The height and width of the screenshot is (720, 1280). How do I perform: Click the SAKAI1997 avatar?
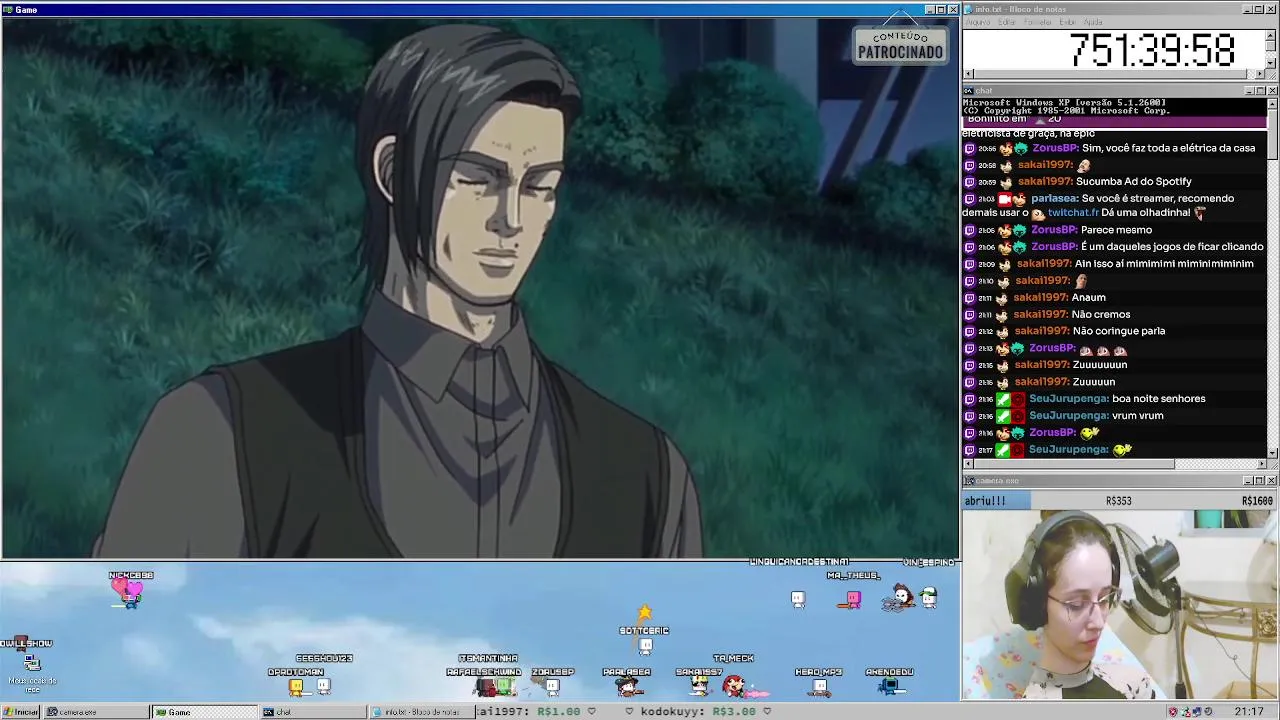(698, 686)
